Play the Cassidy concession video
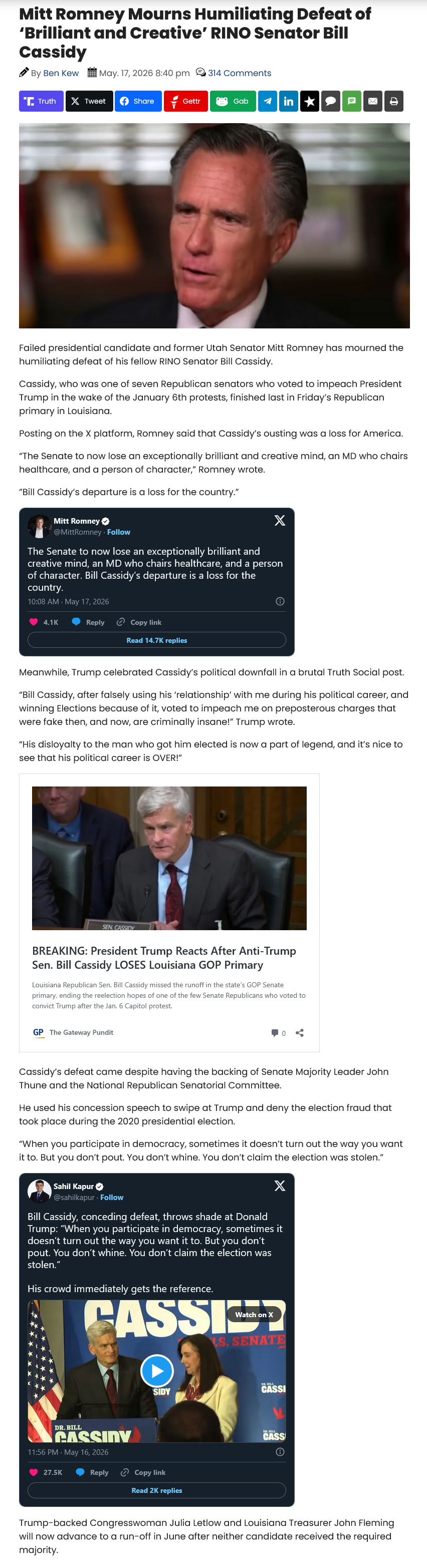The width and height of the screenshot is (427, 1568). click(157, 1370)
